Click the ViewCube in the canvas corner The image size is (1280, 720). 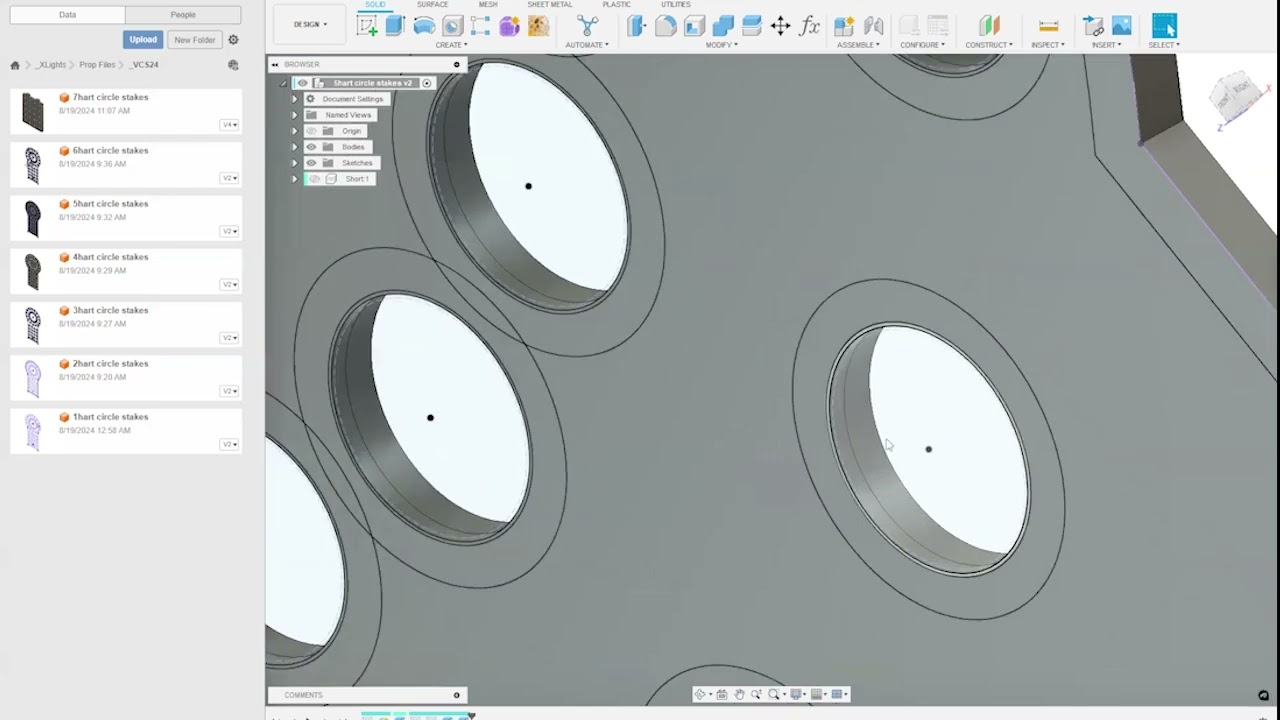pyautogui.click(x=1235, y=97)
